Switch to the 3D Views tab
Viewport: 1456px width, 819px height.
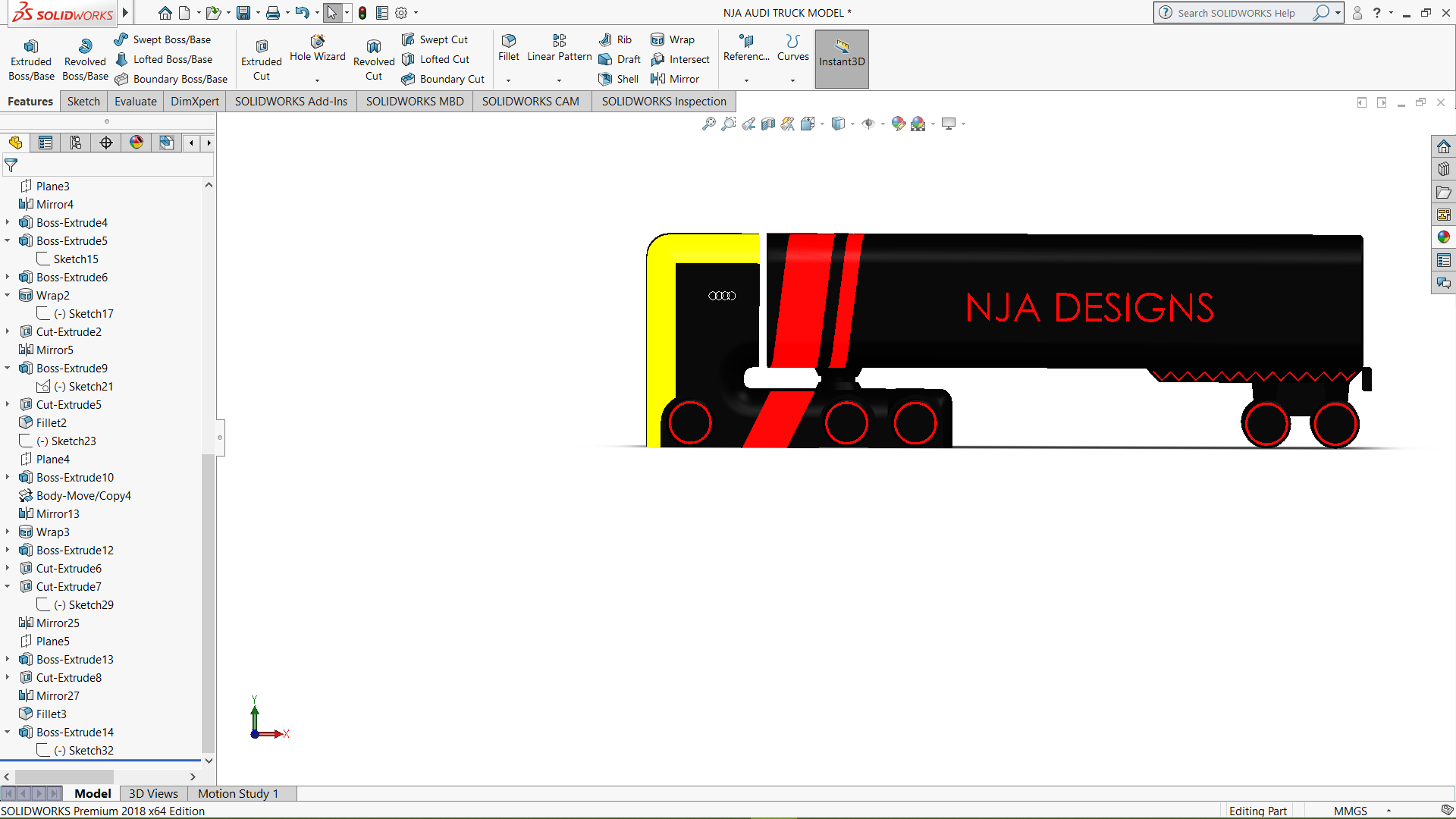point(153,793)
